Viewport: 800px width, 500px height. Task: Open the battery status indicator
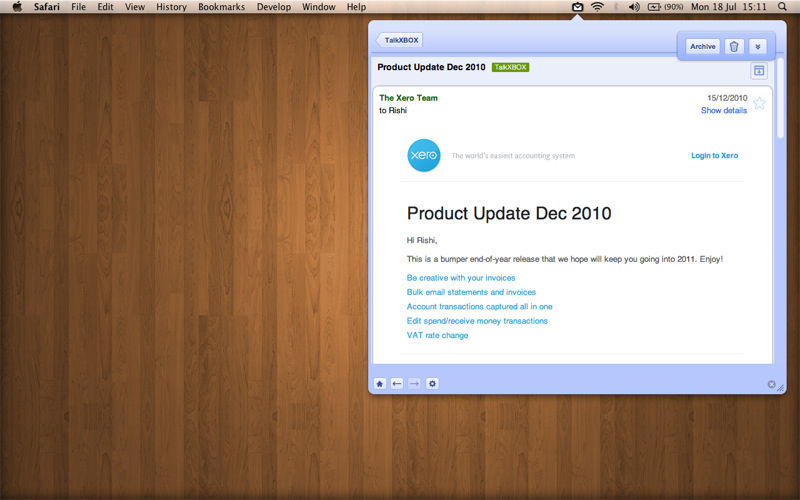pyautogui.click(x=665, y=7)
